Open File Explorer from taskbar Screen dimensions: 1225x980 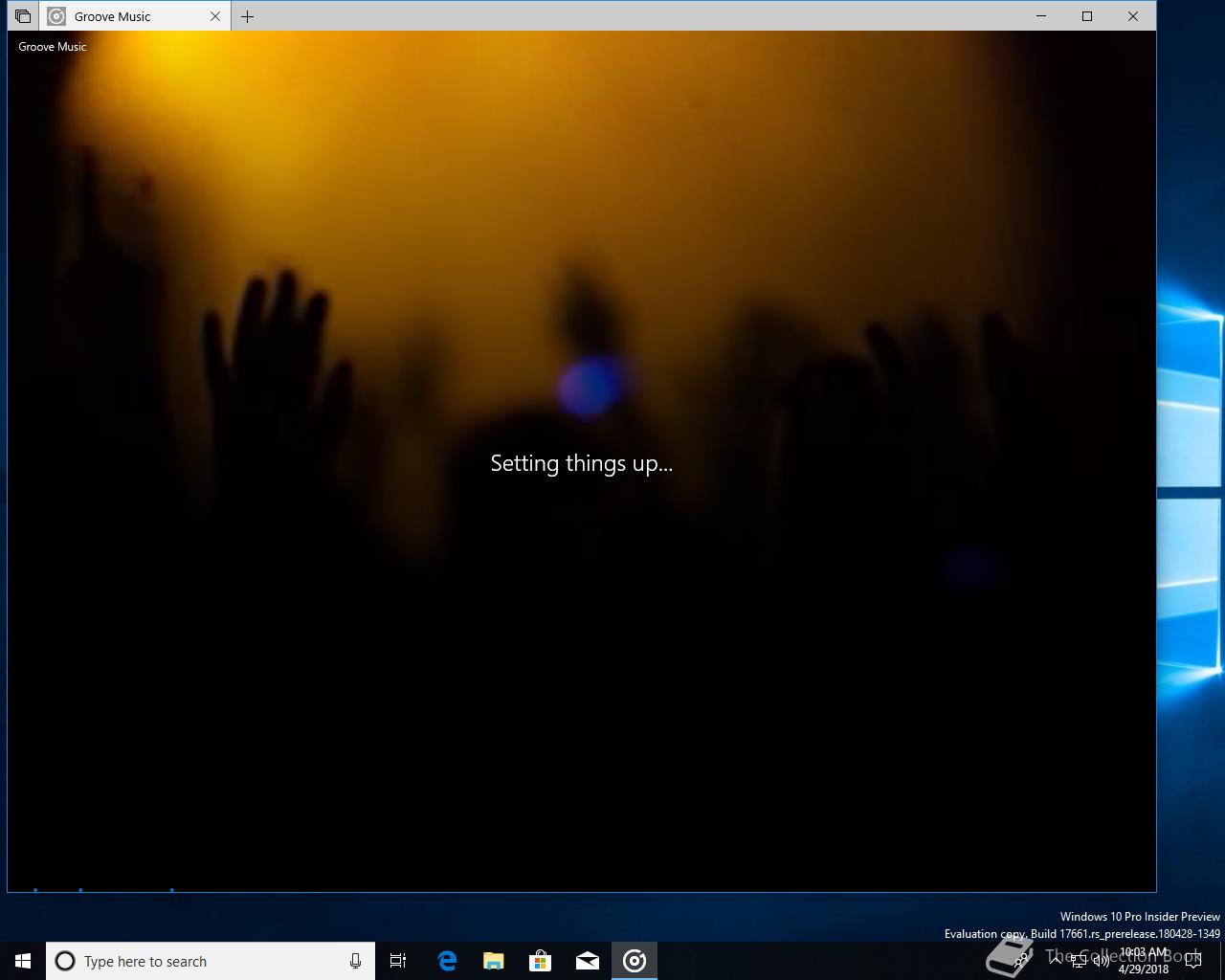tap(493, 961)
